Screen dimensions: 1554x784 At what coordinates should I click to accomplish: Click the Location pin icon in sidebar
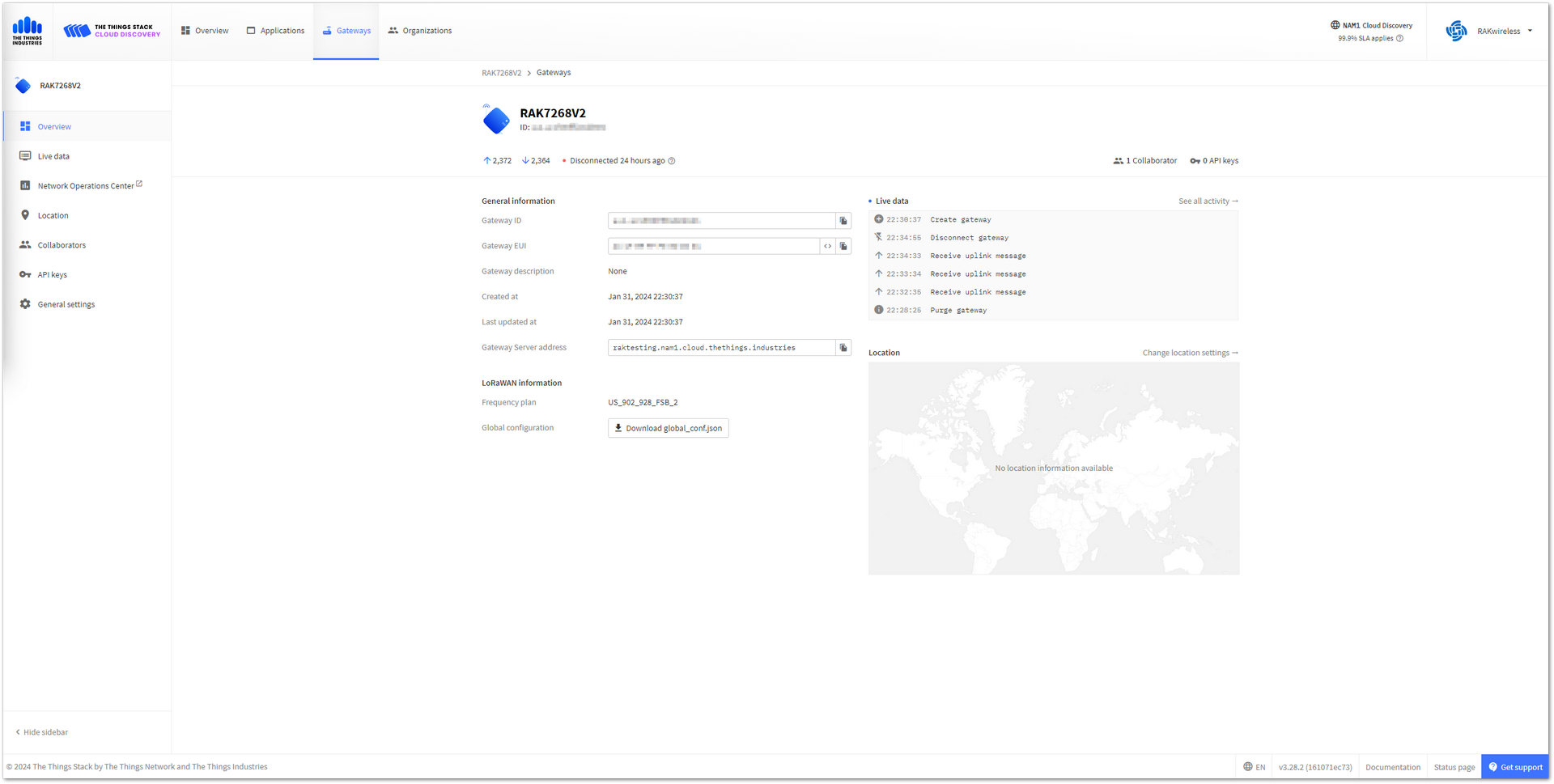pyautogui.click(x=25, y=215)
